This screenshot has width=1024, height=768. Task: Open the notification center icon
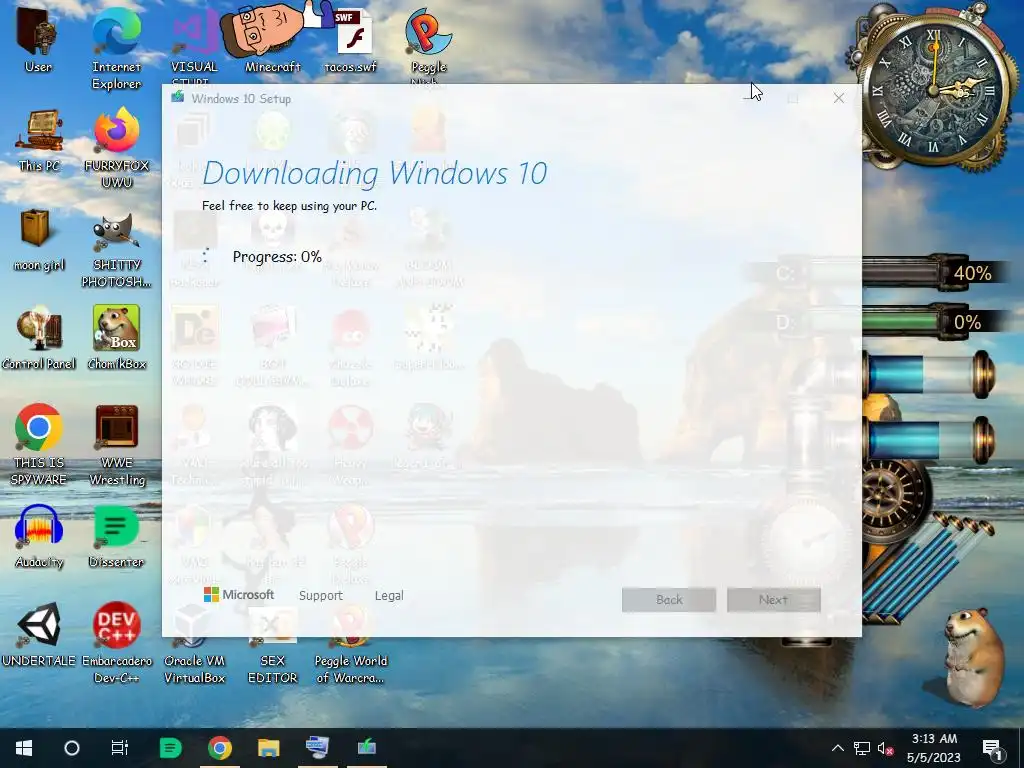click(992, 748)
